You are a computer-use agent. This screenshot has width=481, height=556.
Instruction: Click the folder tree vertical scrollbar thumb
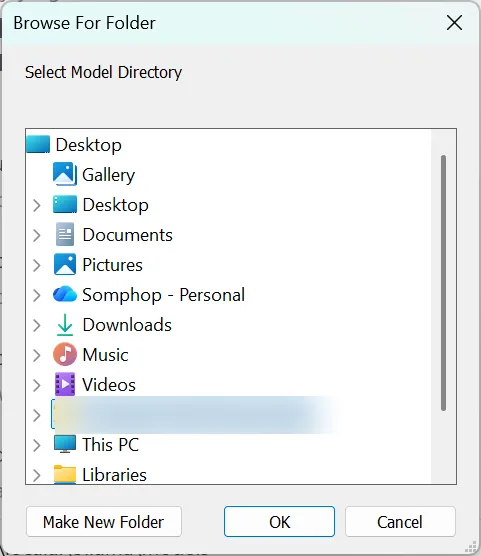(443, 283)
